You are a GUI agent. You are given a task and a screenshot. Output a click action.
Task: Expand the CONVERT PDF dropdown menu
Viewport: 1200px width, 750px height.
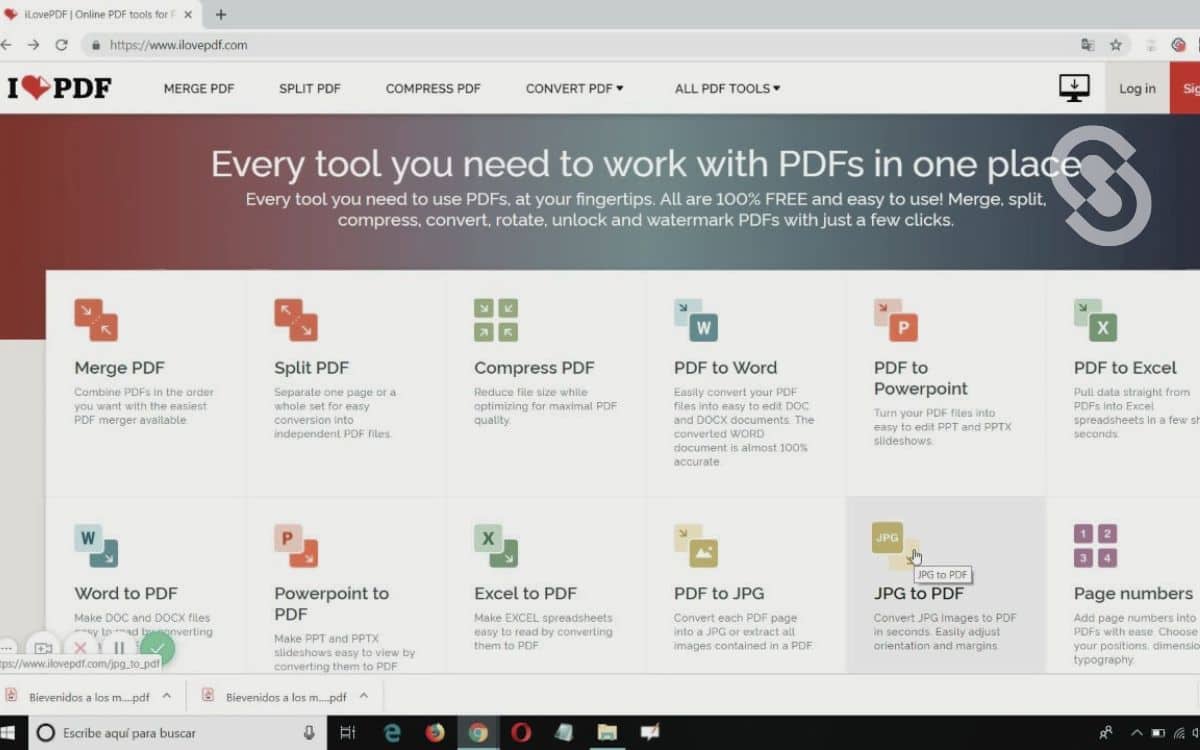pyautogui.click(x=574, y=88)
